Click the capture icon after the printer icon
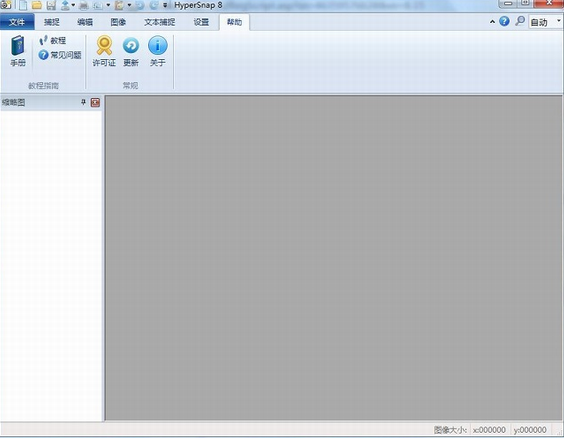Screen dimensions: 564x438 click(x=98, y=5)
